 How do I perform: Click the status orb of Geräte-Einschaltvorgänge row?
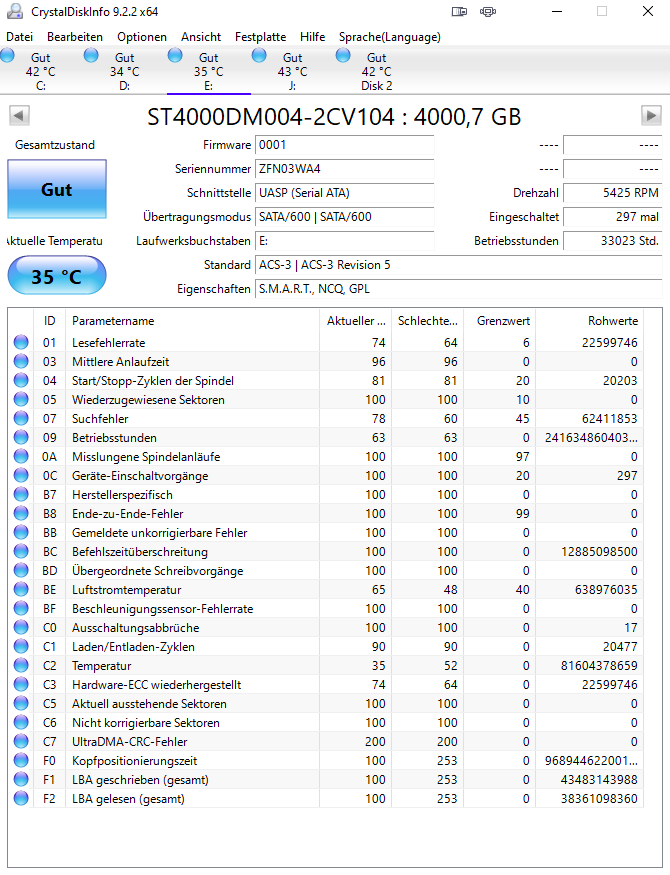coord(21,475)
